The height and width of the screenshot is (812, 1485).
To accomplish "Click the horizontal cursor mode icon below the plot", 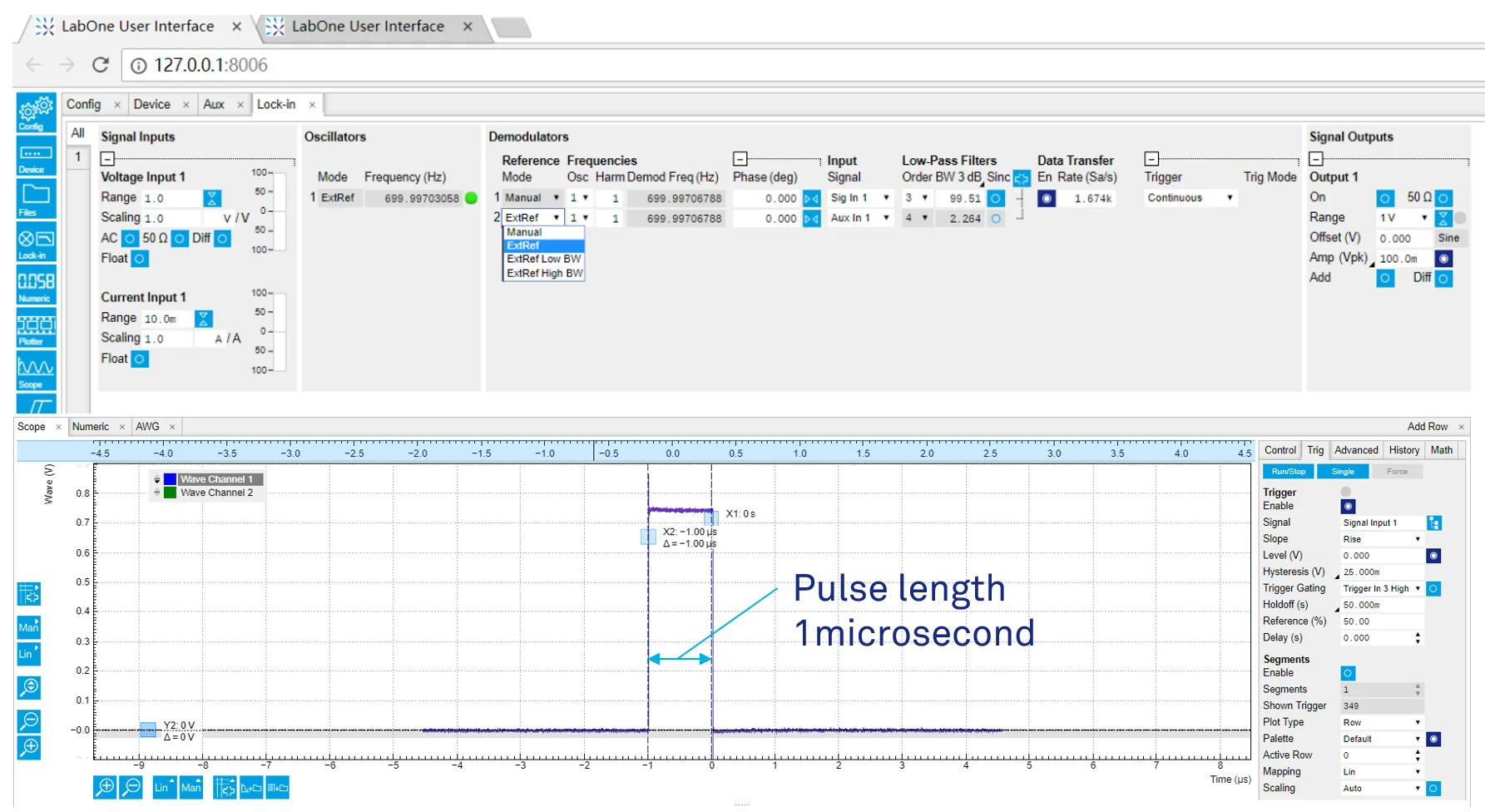I will (225, 787).
